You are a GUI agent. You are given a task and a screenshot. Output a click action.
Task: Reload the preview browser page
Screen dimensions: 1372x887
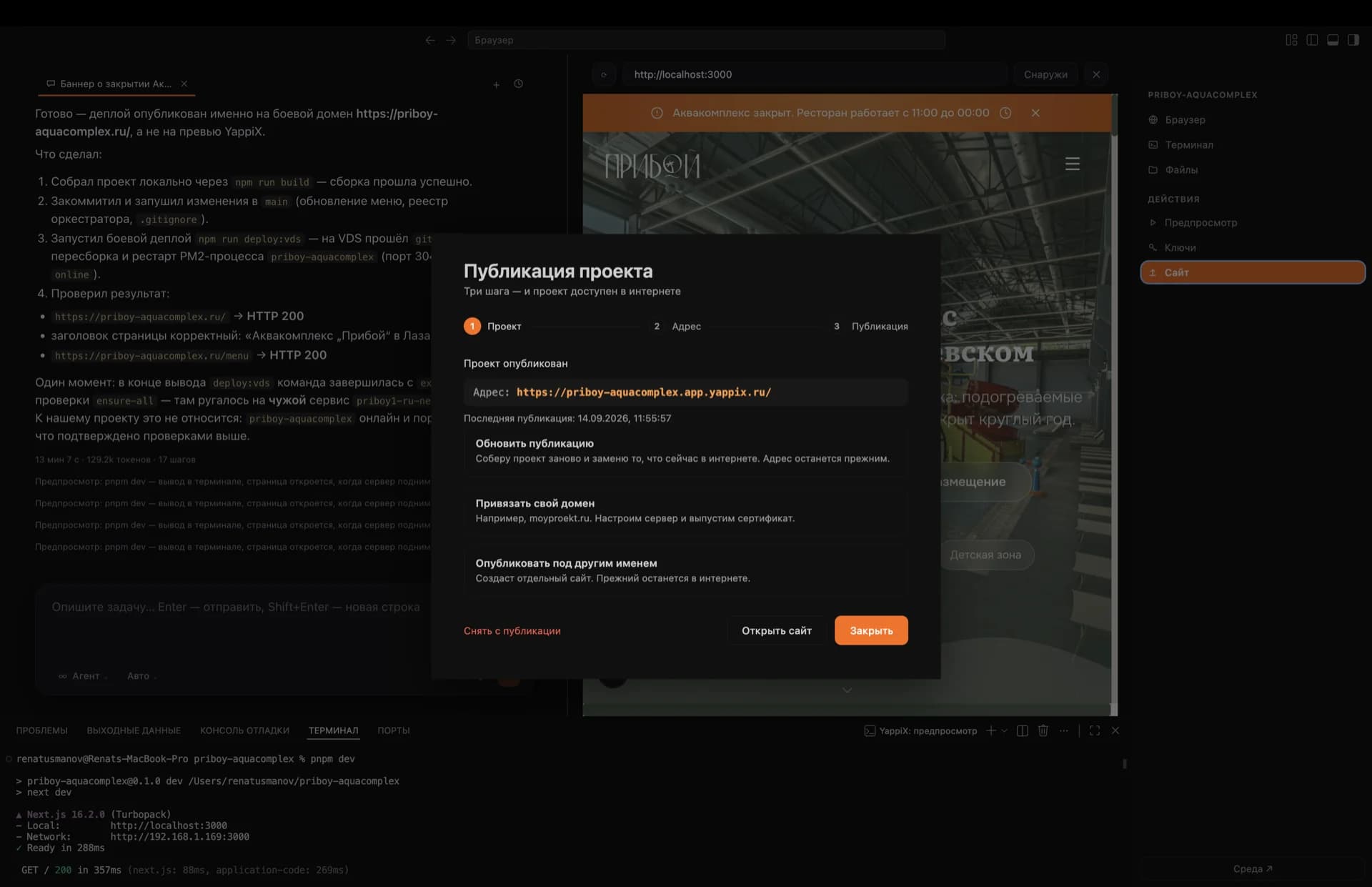604,74
